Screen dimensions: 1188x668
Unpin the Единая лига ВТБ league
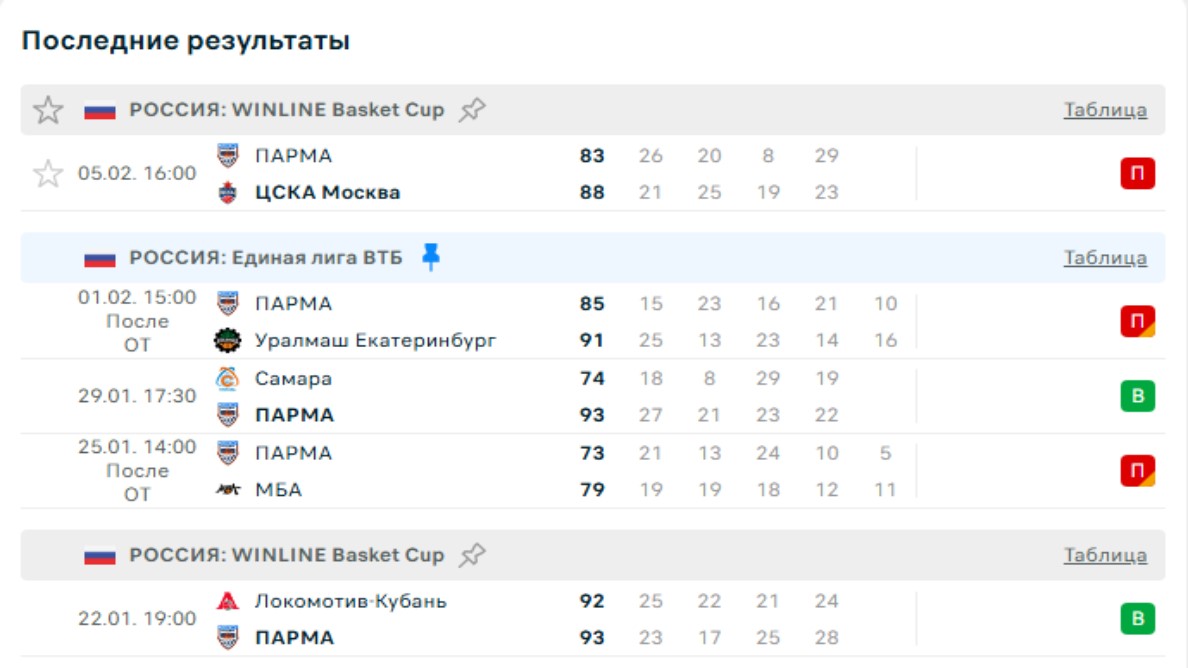click(431, 257)
